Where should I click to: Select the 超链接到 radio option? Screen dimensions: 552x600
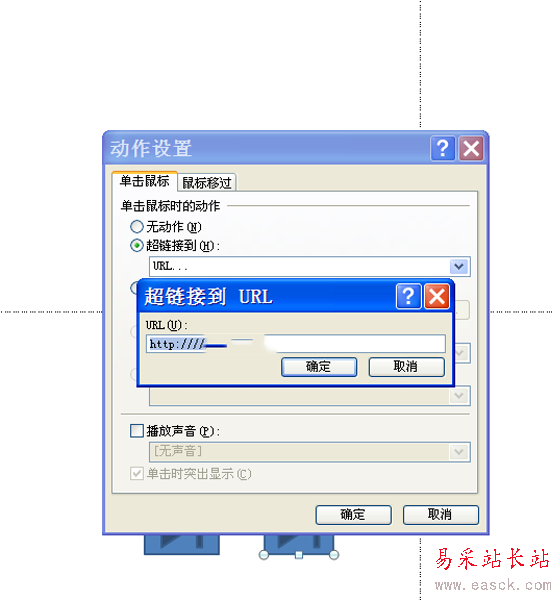(x=137, y=245)
